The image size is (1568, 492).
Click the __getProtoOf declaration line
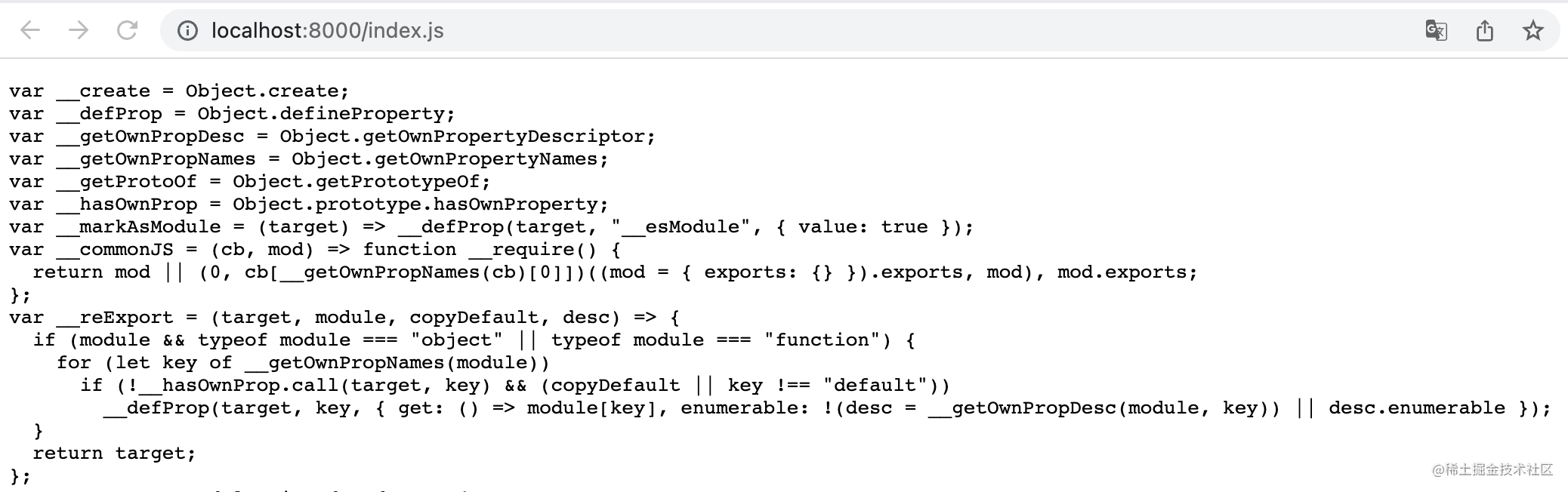(x=249, y=182)
